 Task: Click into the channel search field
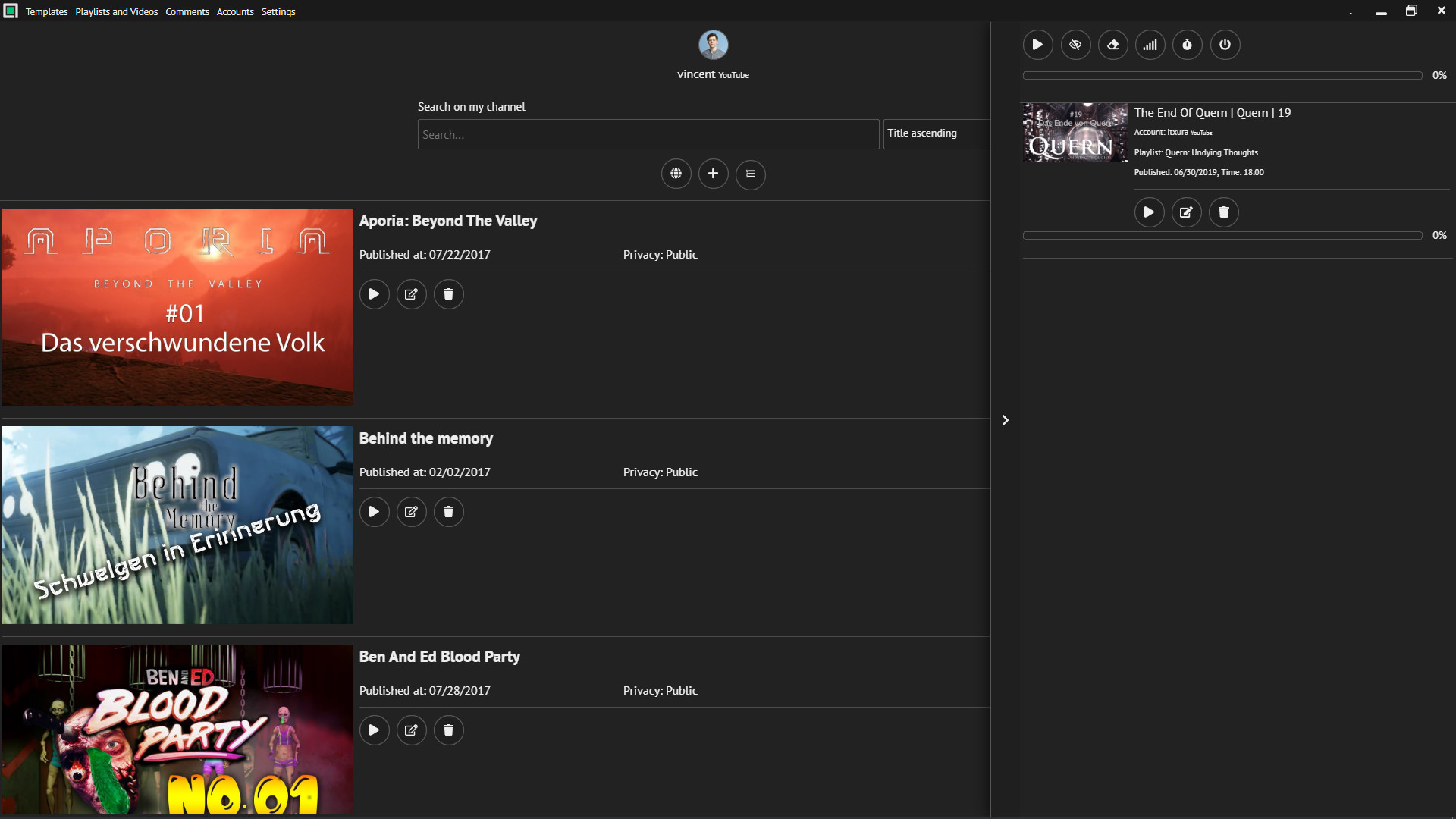click(648, 134)
